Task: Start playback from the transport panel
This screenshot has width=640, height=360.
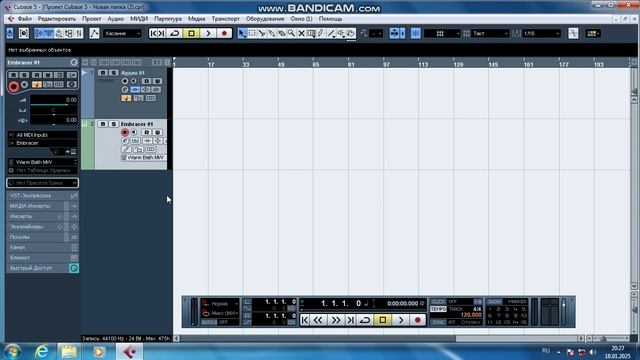Action: [401, 320]
